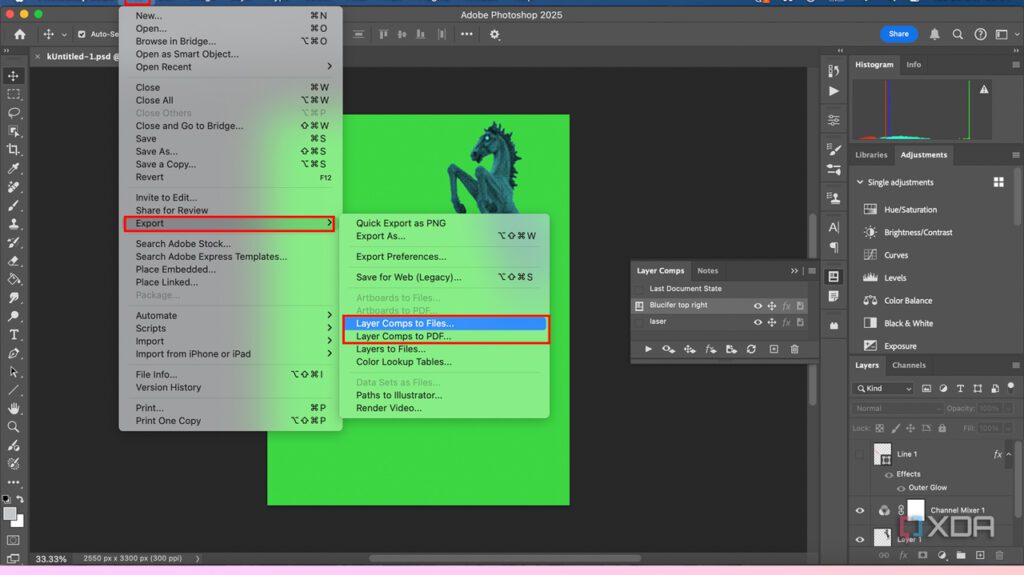This screenshot has height=575, width=1024.
Task: Open the Normal blend mode dropdown
Action: (x=897, y=408)
